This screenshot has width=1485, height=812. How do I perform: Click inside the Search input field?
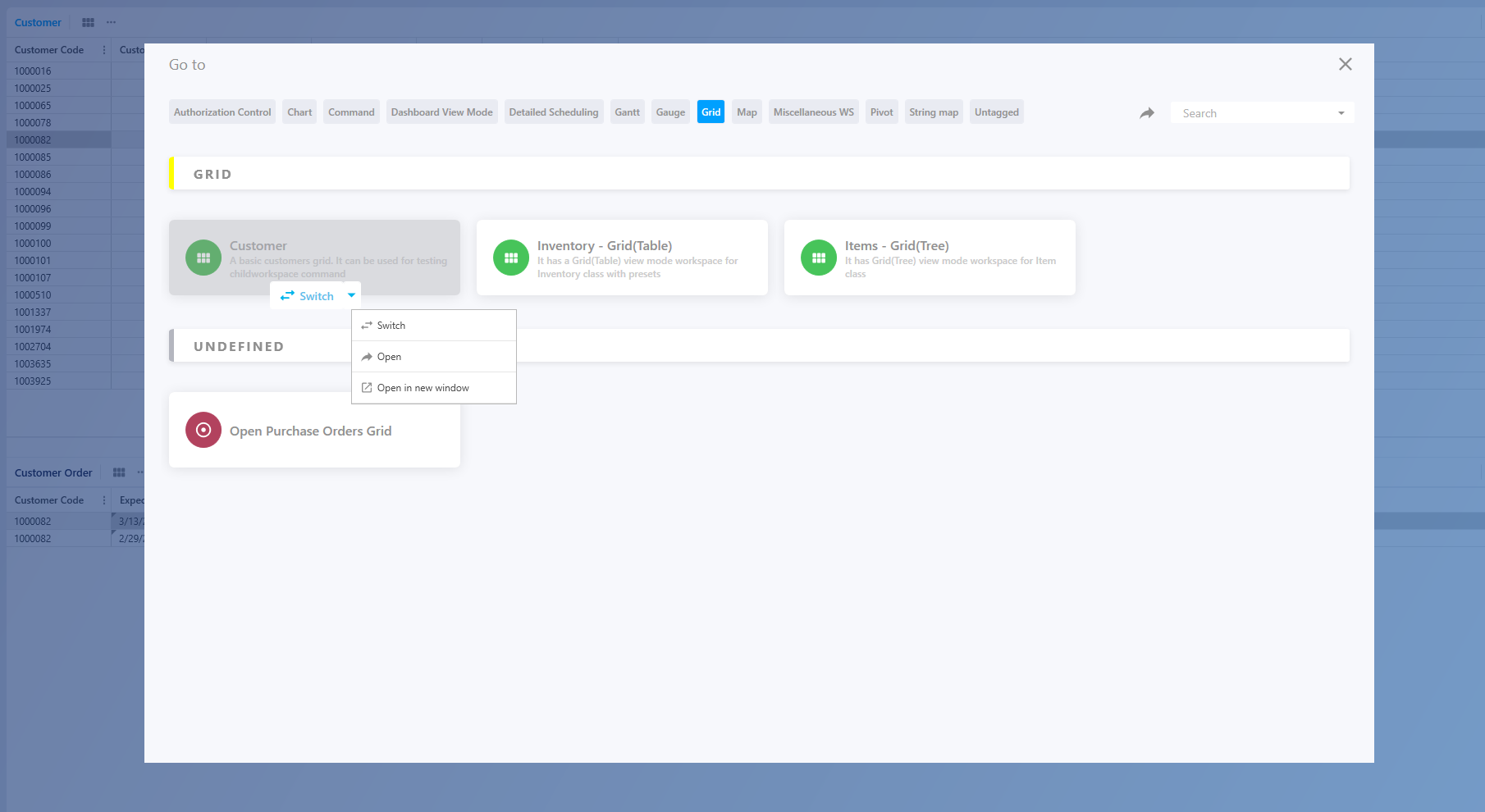click(x=1247, y=112)
